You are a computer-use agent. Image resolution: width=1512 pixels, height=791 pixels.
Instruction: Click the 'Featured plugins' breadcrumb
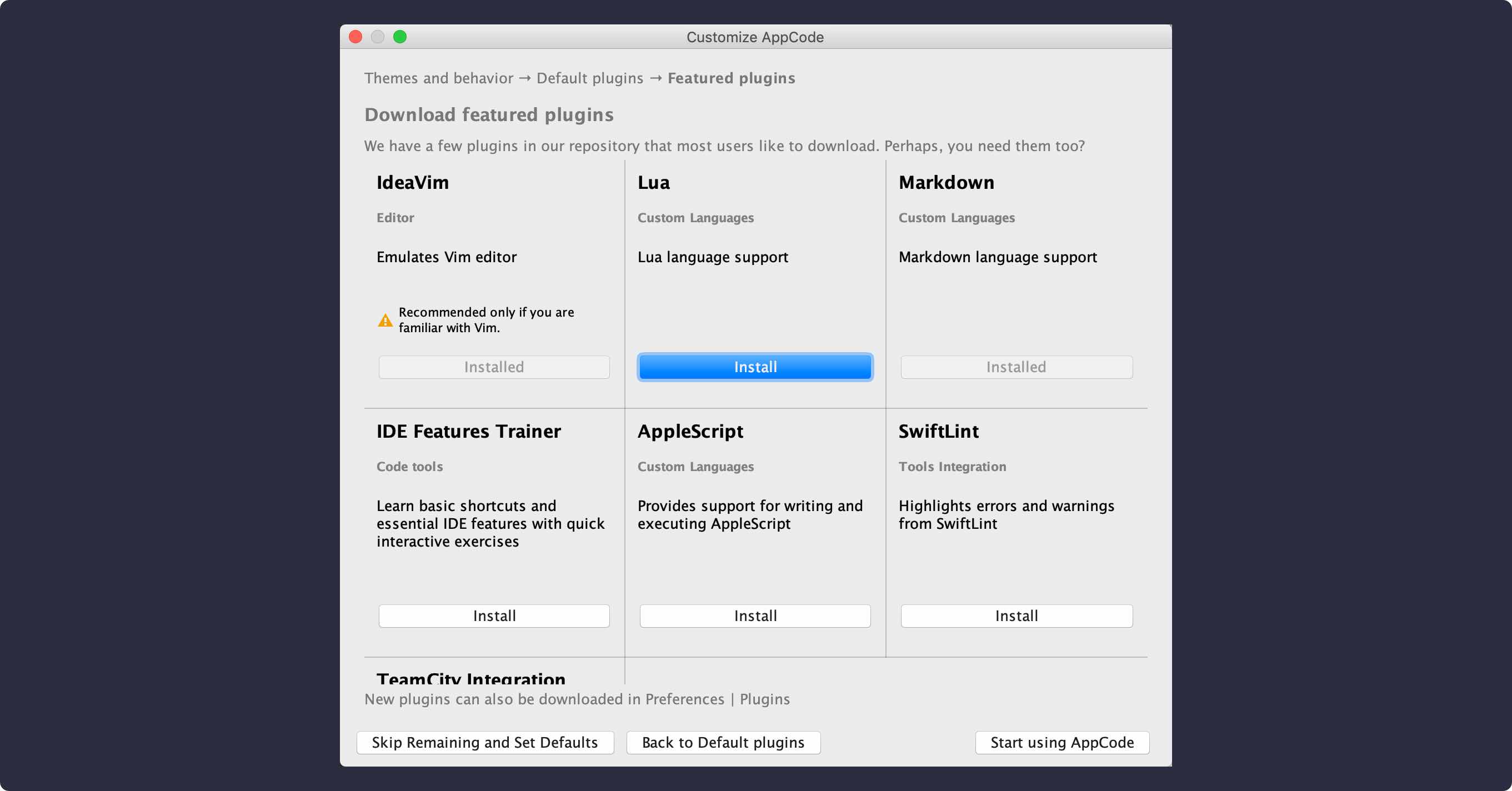pyautogui.click(x=732, y=78)
